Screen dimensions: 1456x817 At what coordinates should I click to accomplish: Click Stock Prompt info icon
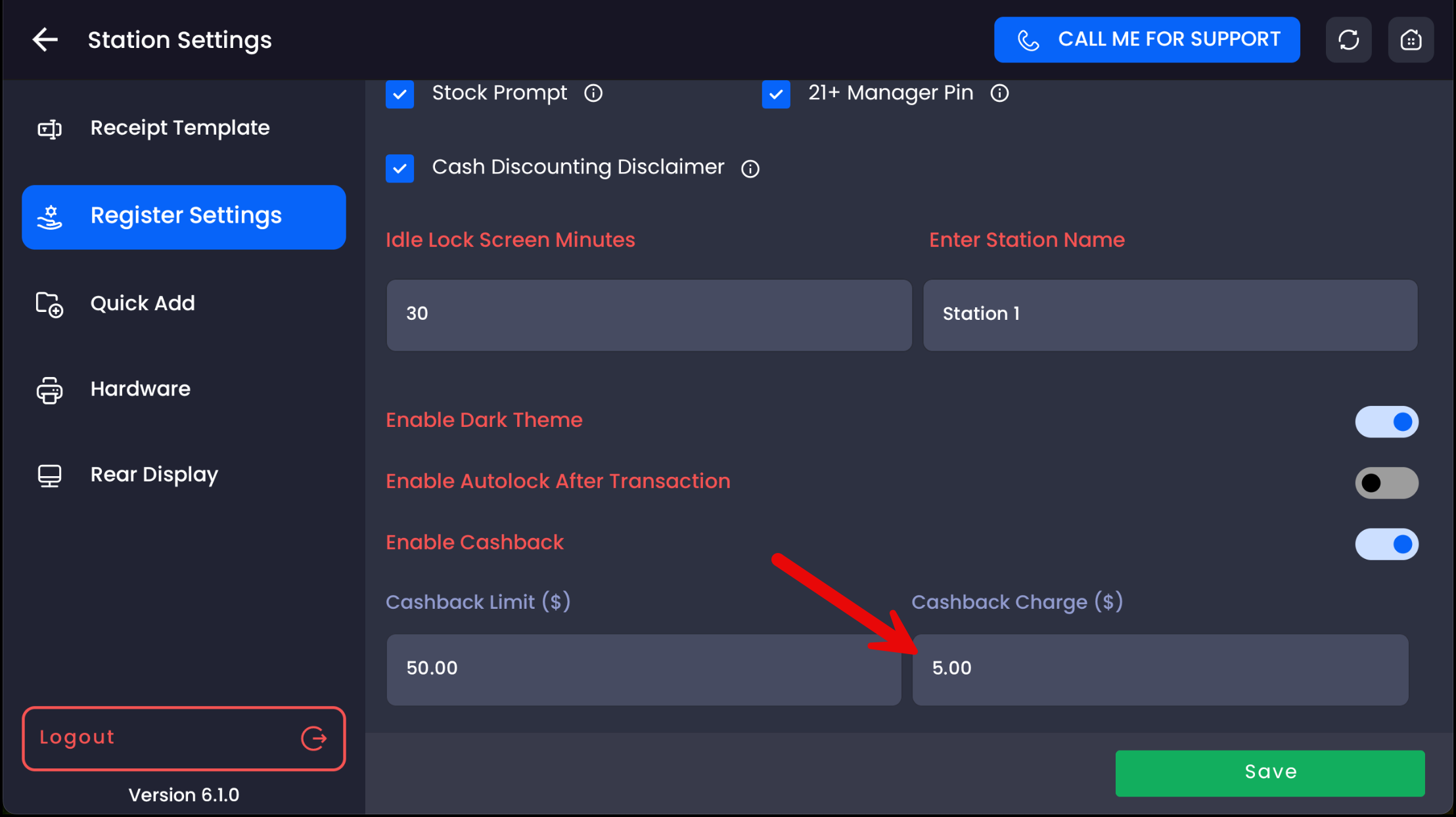[593, 93]
